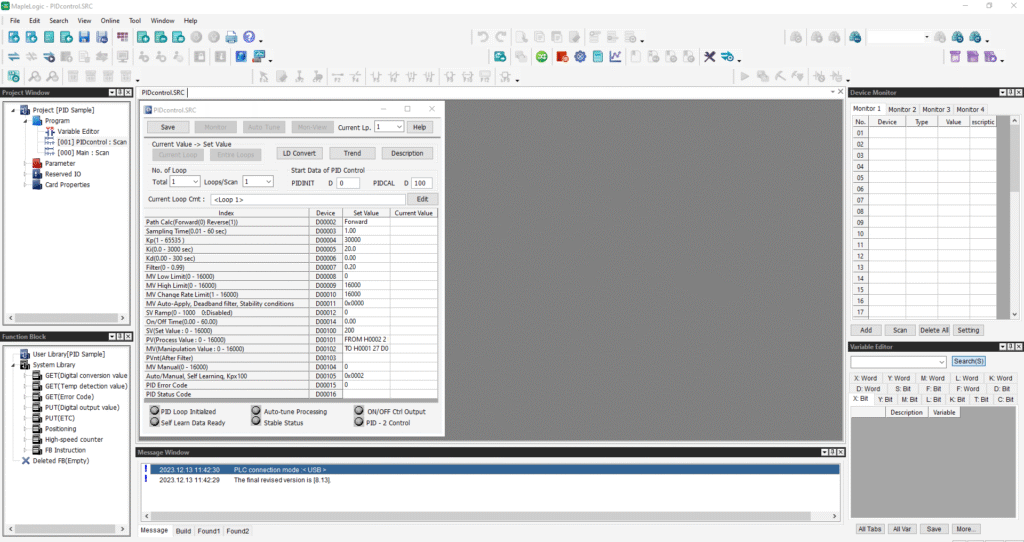Screen dimensions: 1024x542
Task: Switch to Monitor 2 tab
Action: pyautogui.click(x=901, y=110)
